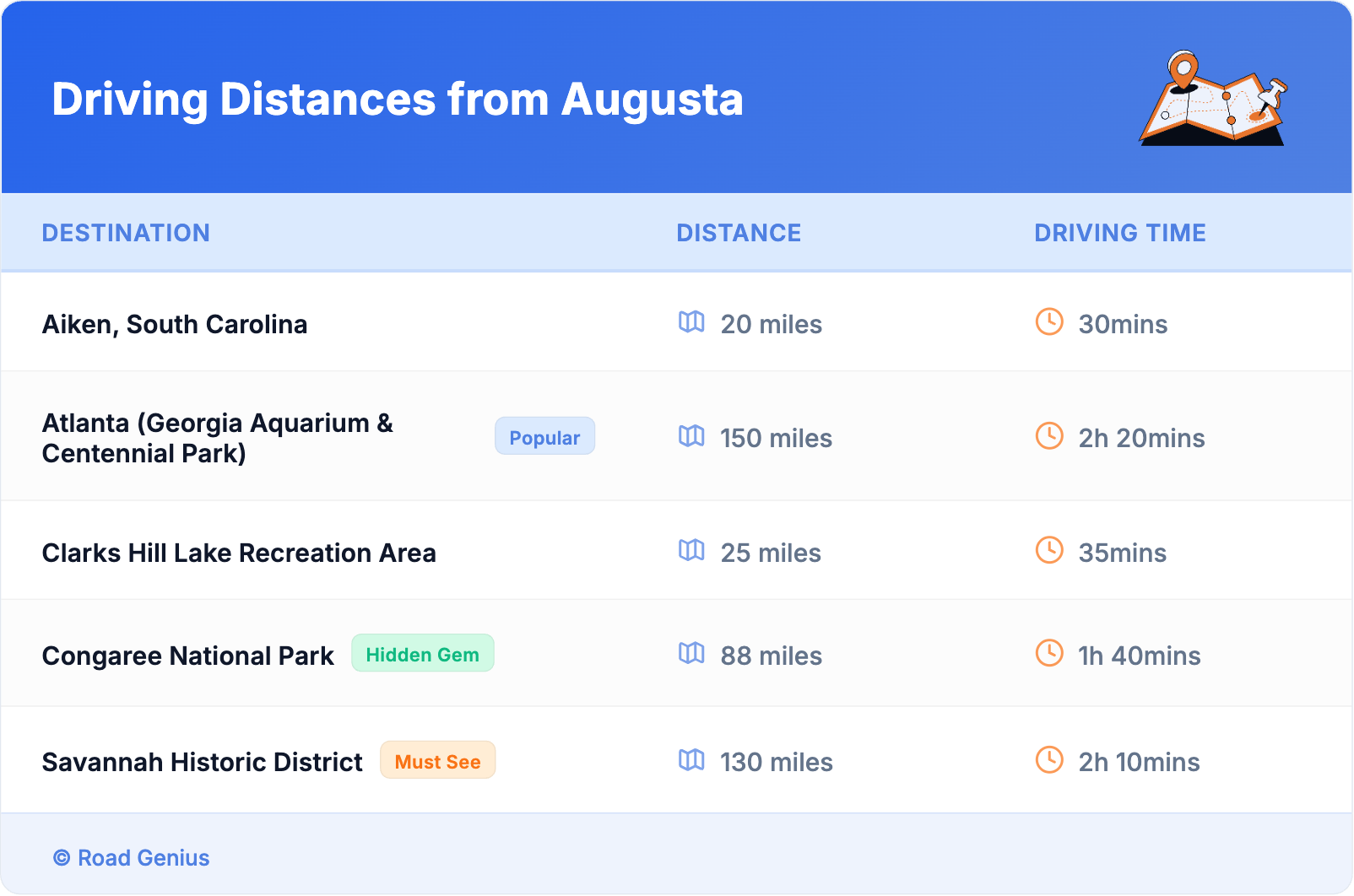Select Aiken, South Carolina destination
The width and height of the screenshot is (1354, 896).
(x=175, y=325)
